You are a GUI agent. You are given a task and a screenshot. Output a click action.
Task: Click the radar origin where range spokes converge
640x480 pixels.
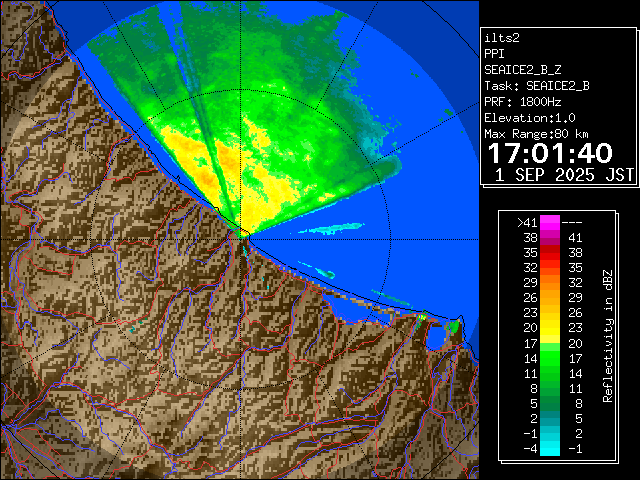tap(244, 237)
